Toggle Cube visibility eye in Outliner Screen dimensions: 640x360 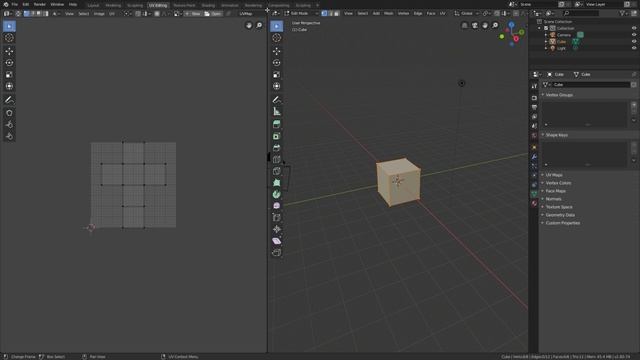[634, 41]
